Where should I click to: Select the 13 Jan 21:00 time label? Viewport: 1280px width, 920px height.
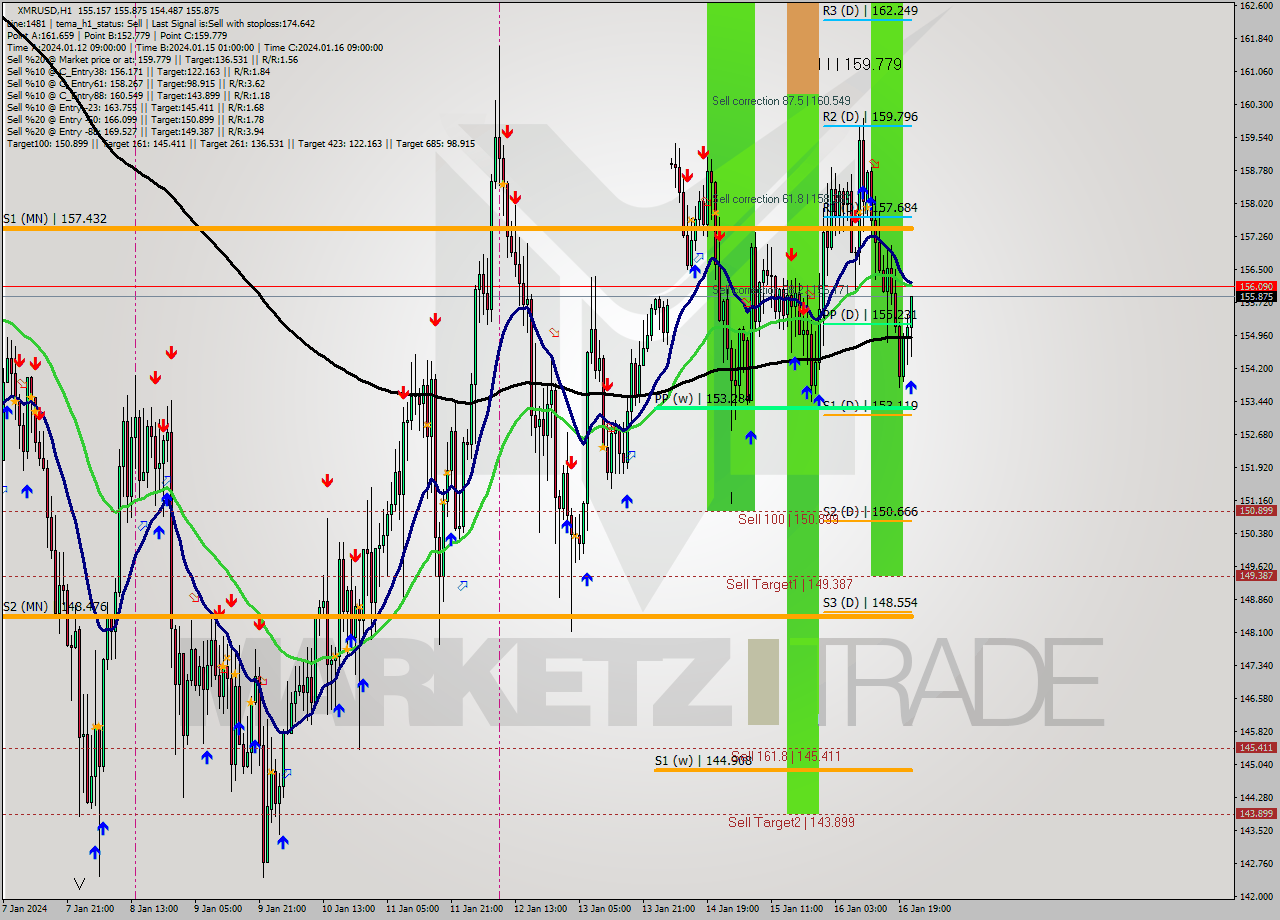pyautogui.click(x=669, y=909)
